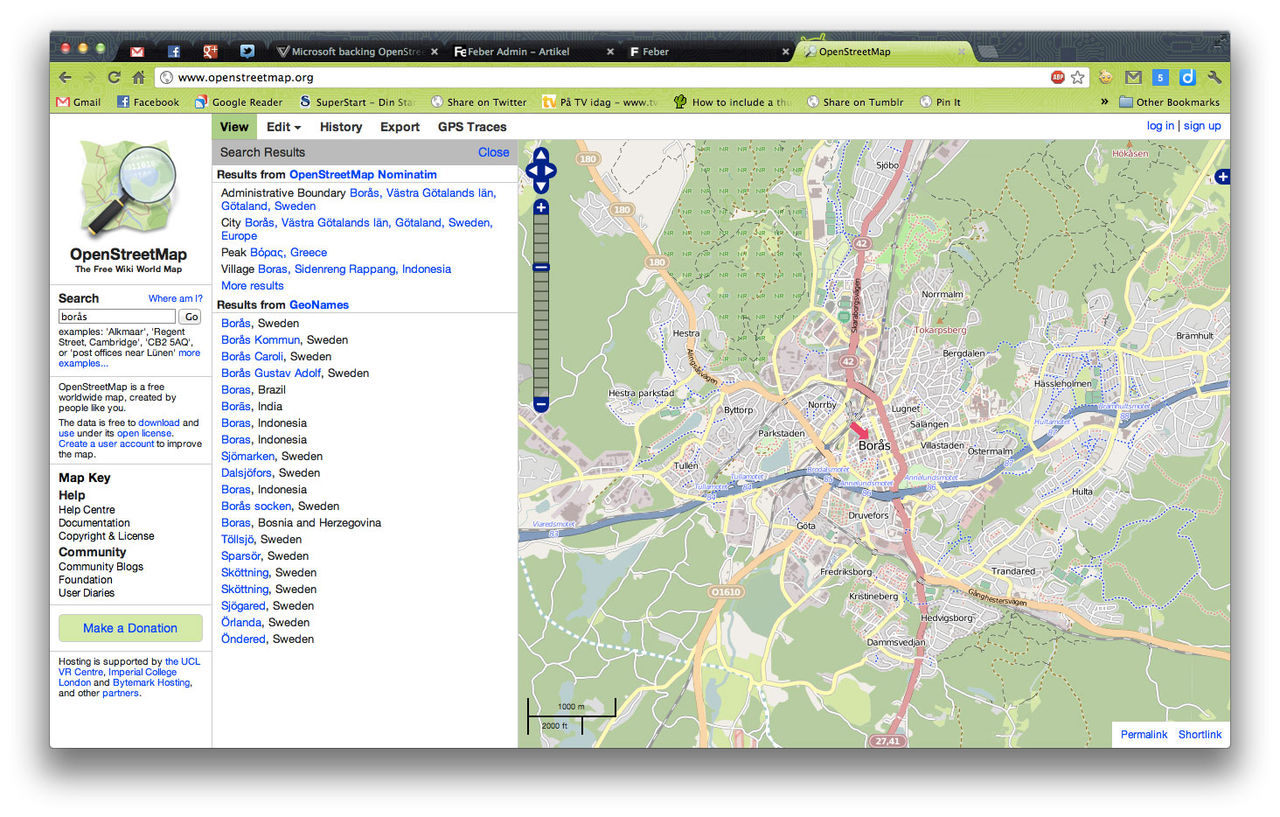Click the sign up link
This screenshot has width=1280, height=817.
coord(1202,126)
